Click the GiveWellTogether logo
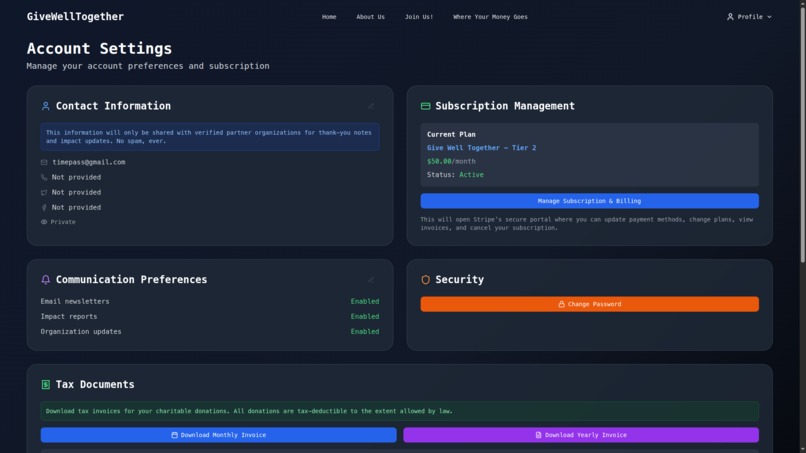Image resolution: width=806 pixels, height=453 pixels. click(75, 16)
